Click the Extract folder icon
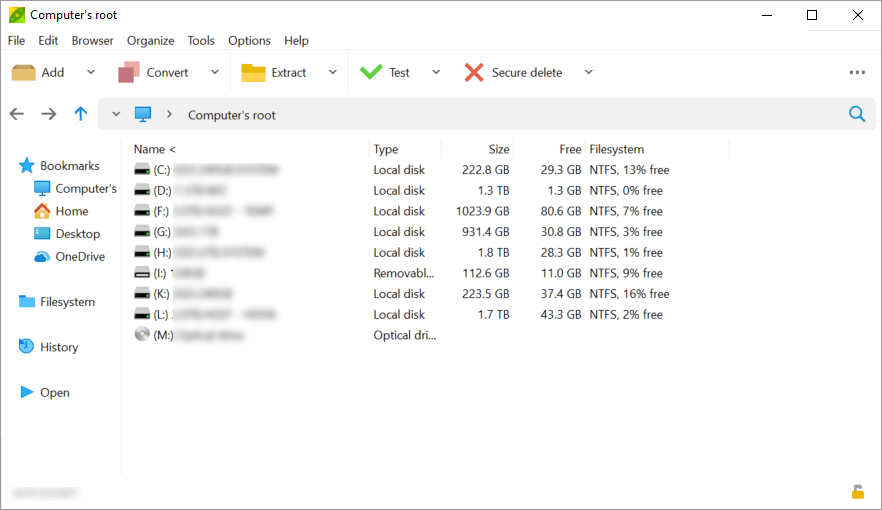Screen dimensions: 882x510 click(x=253, y=73)
